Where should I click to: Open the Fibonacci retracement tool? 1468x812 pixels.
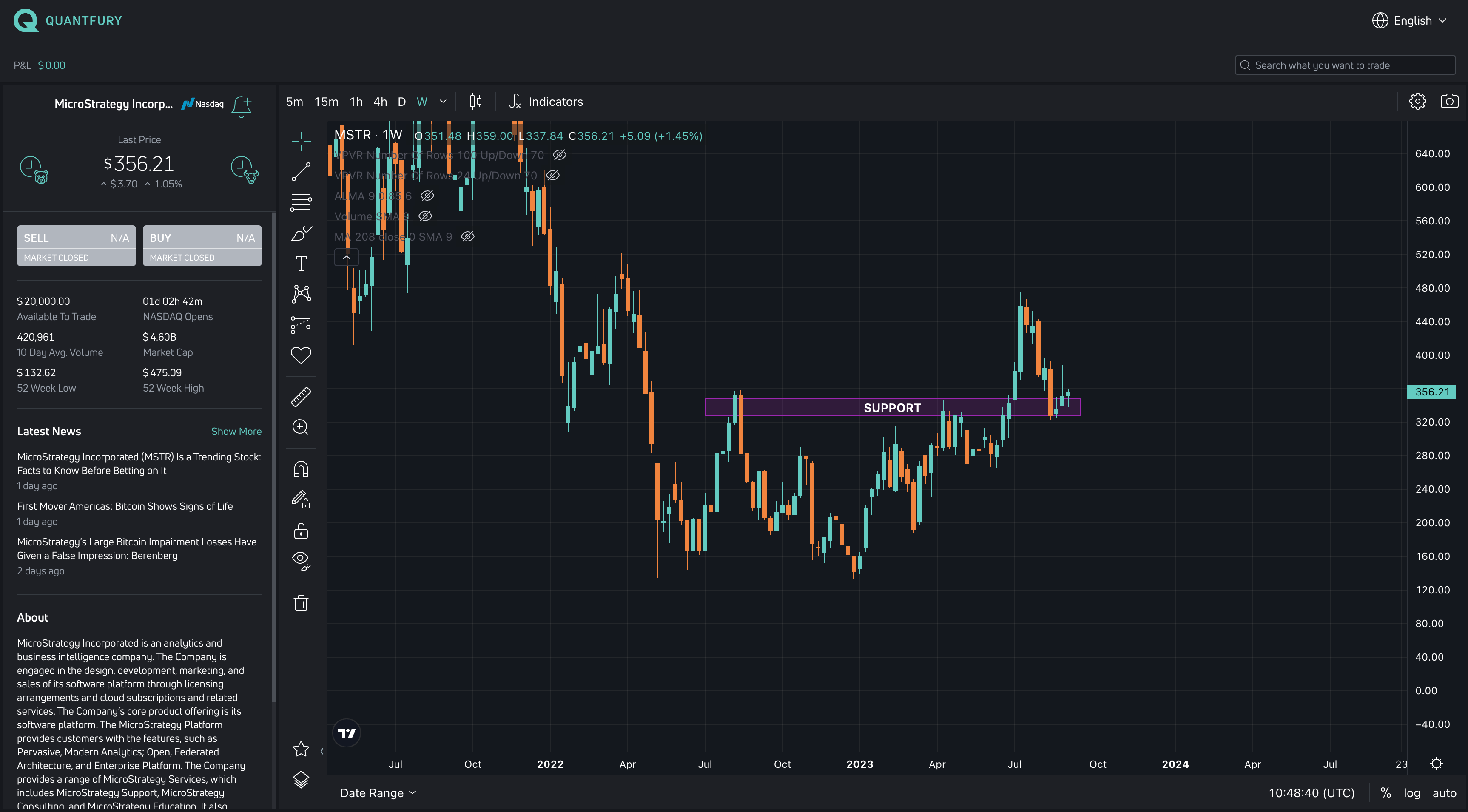click(x=301, y=202)
